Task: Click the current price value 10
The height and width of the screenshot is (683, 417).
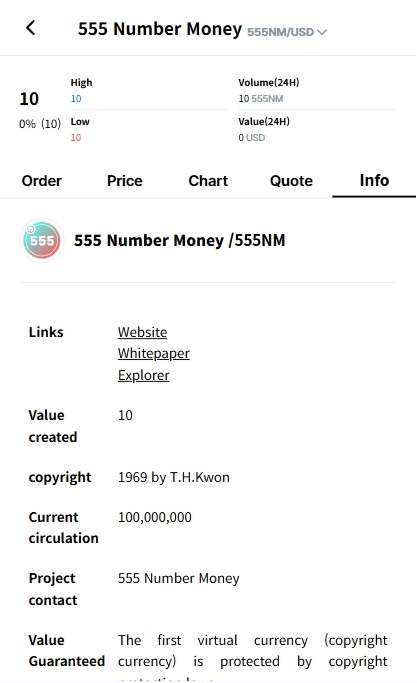Action: click(x=29, y=99)
